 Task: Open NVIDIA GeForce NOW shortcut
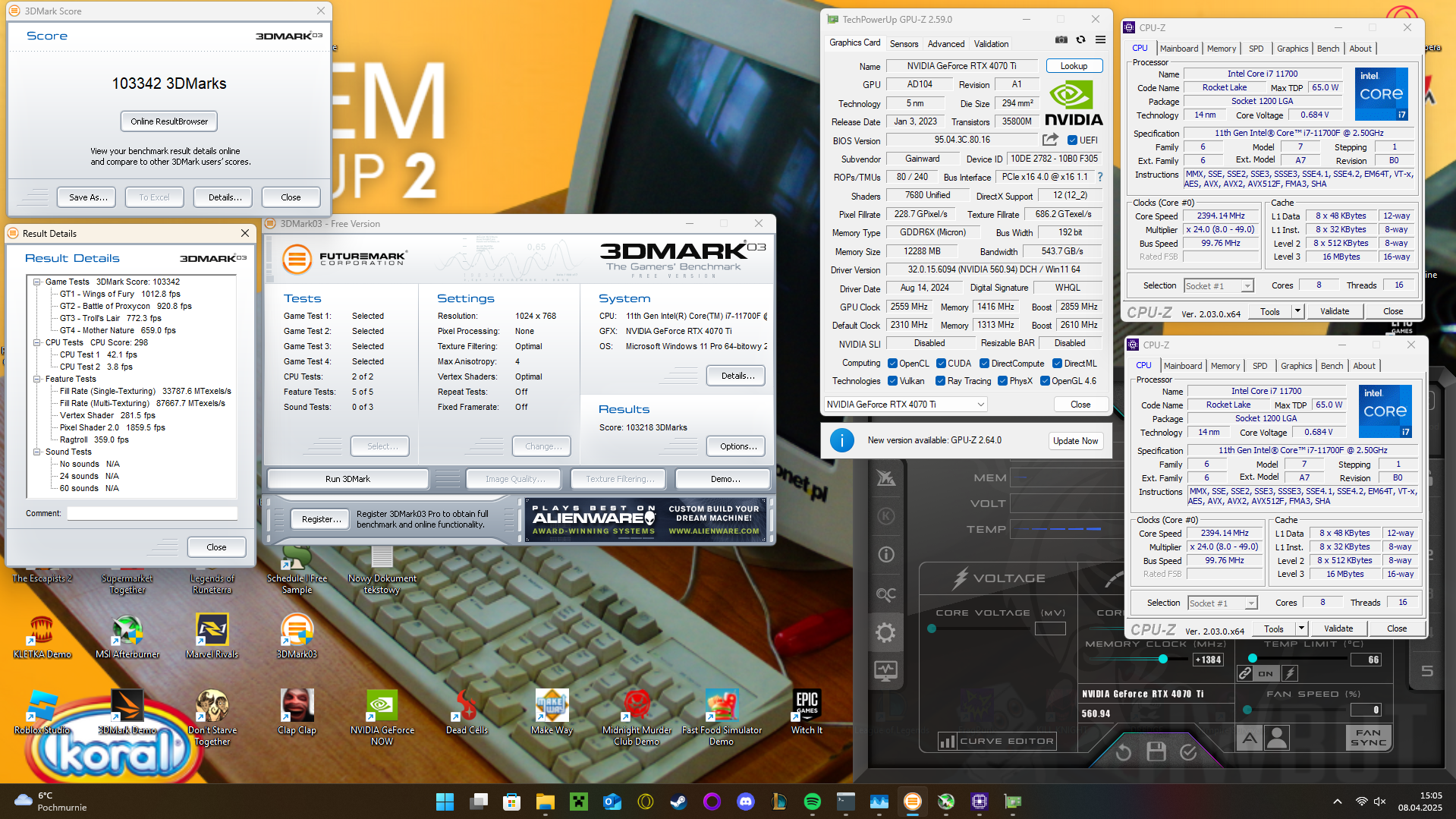pyautogui.click(x=382, y=718)
